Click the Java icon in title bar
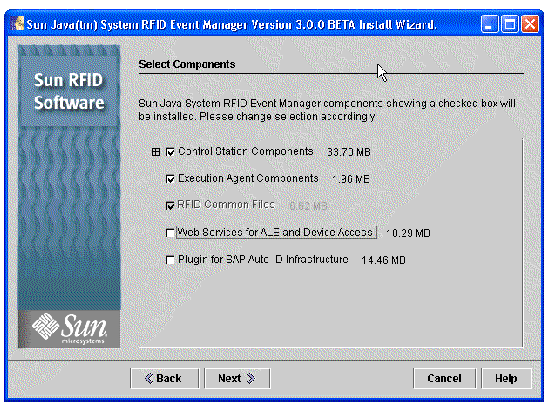 17,24
